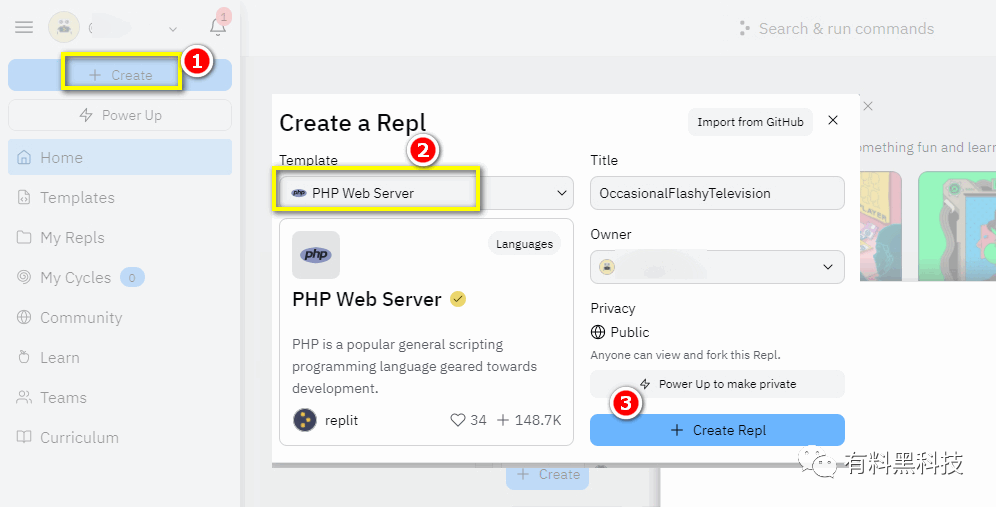Click the heart likes icon on template
The image size is (996, 507).
pos(458,420)
